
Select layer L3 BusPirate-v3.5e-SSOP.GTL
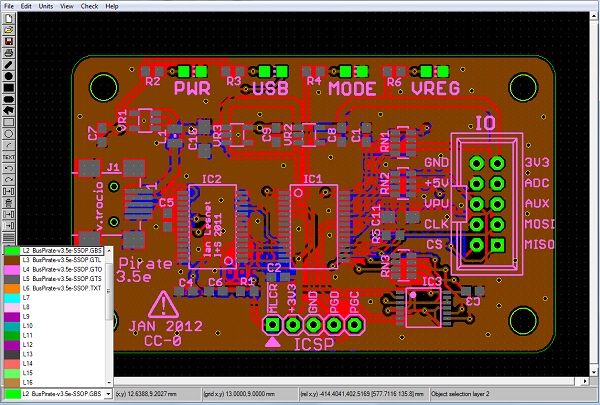tap(54, 260)
